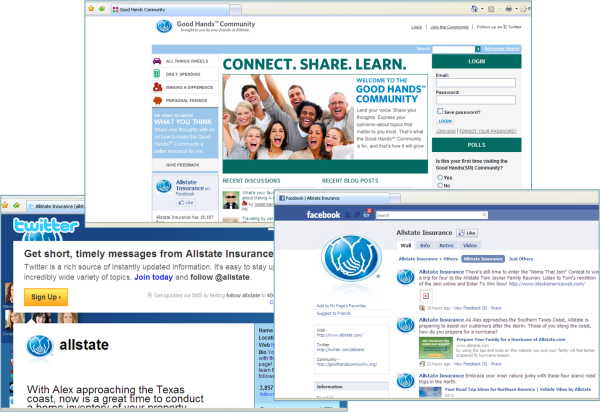Click the sunglasses user avatar in Recent Discussions
The width and height of the screenshot is (600, 412).
[x=231, y=200]
